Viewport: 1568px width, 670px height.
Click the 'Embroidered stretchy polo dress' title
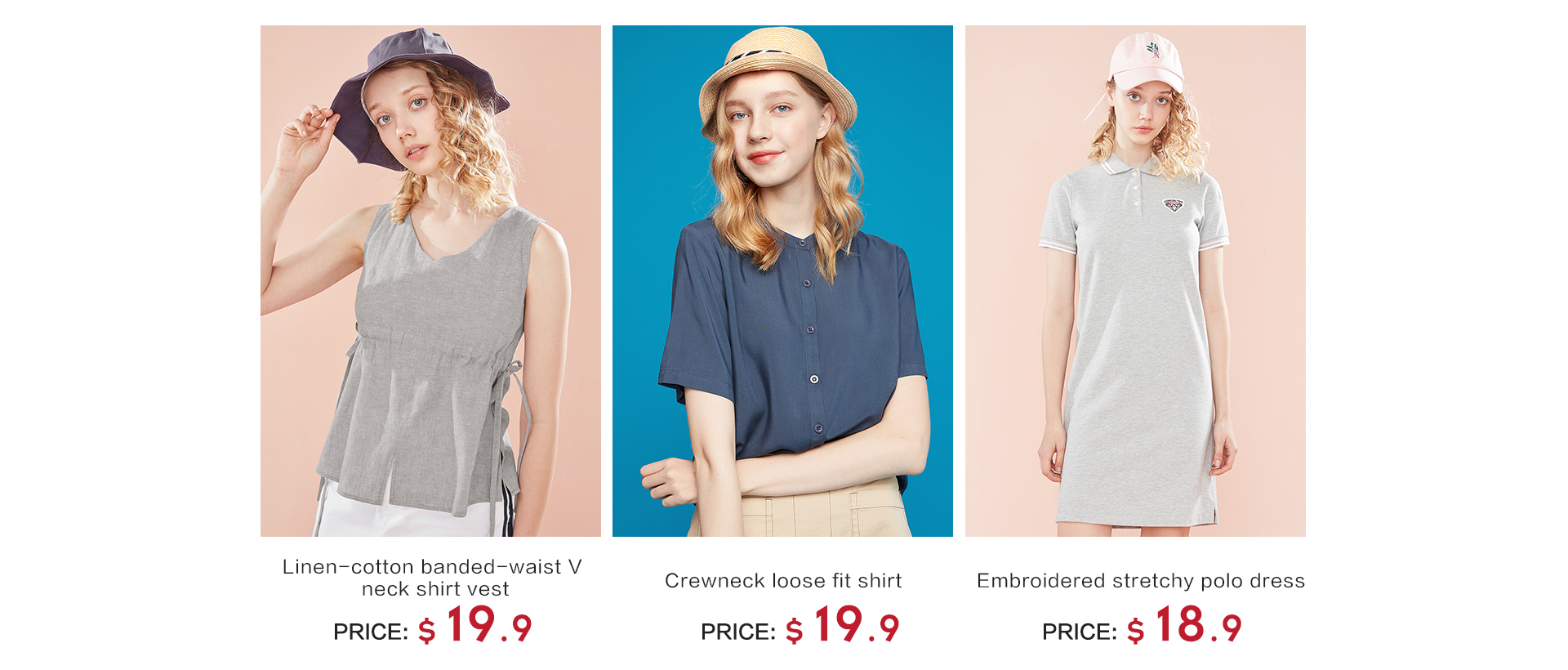coord(1141,580)
